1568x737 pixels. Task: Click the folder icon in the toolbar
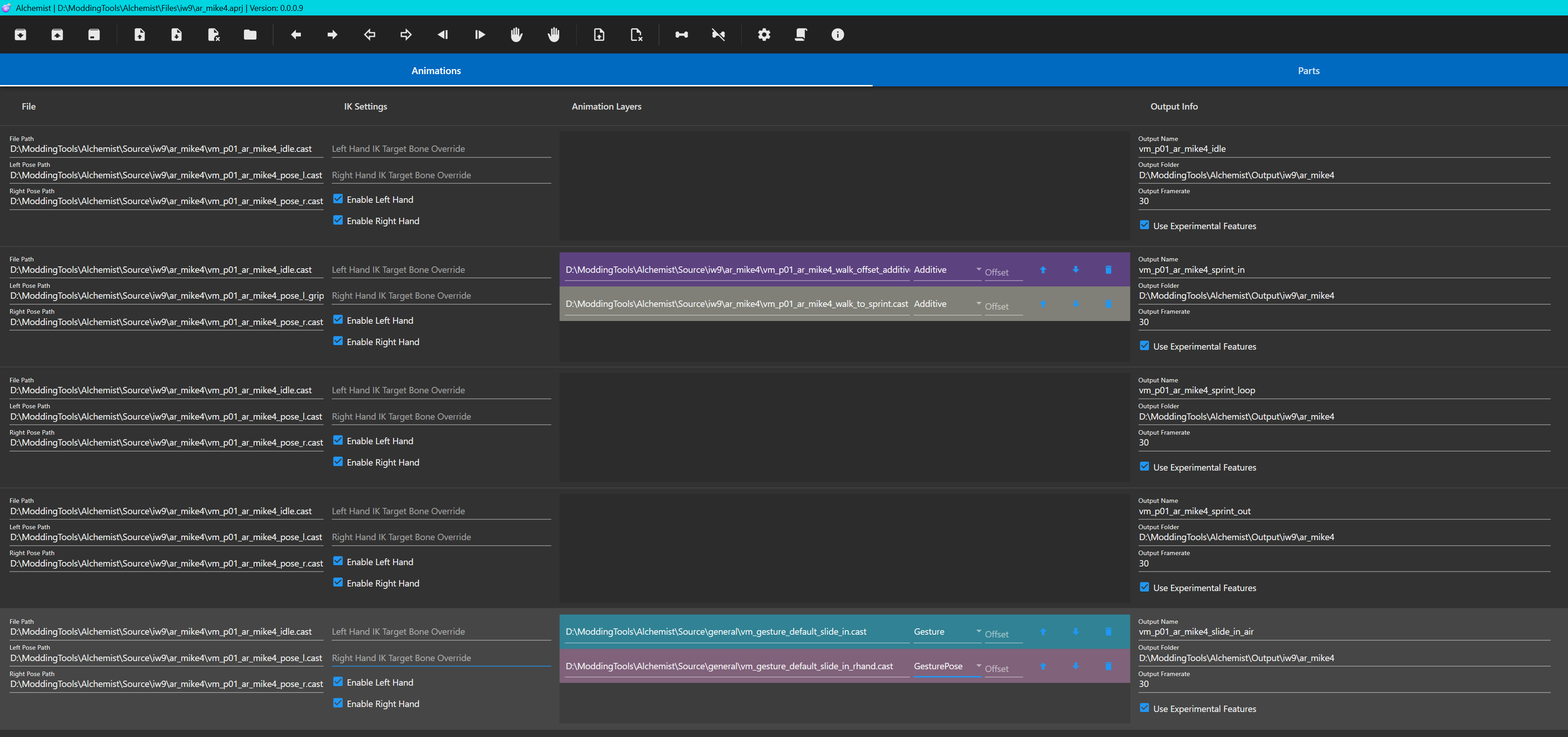(x=250, y=35)
